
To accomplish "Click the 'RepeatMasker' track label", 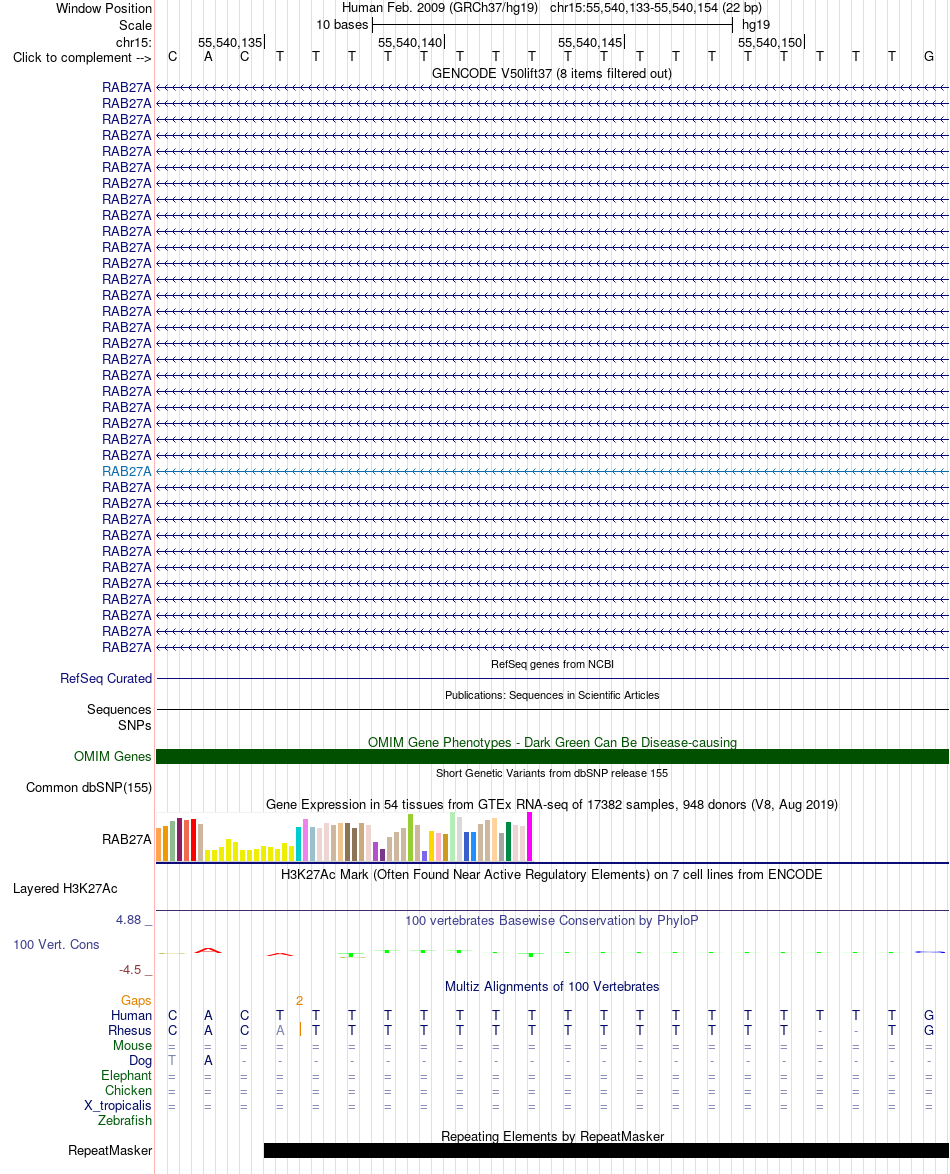I will pyautogui.click(x=110, y=1150).
